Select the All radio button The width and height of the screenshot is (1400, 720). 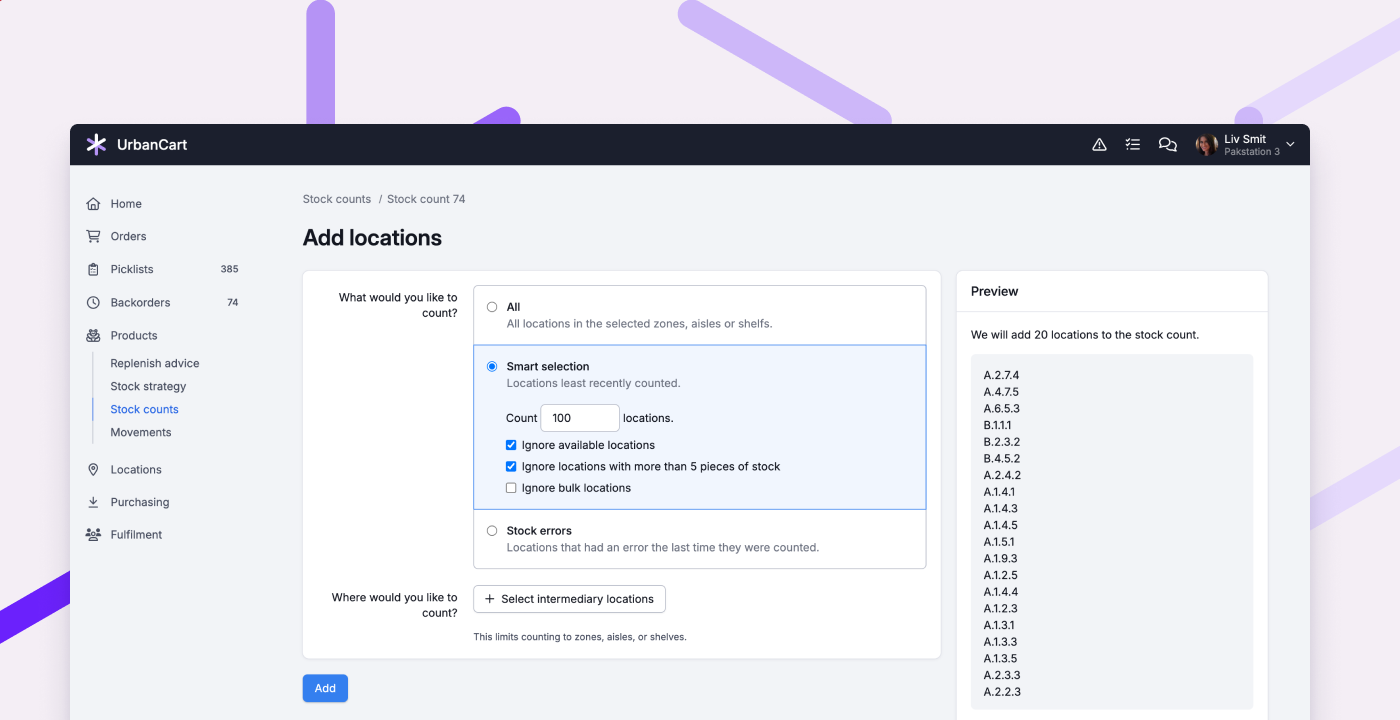(491, 307)
